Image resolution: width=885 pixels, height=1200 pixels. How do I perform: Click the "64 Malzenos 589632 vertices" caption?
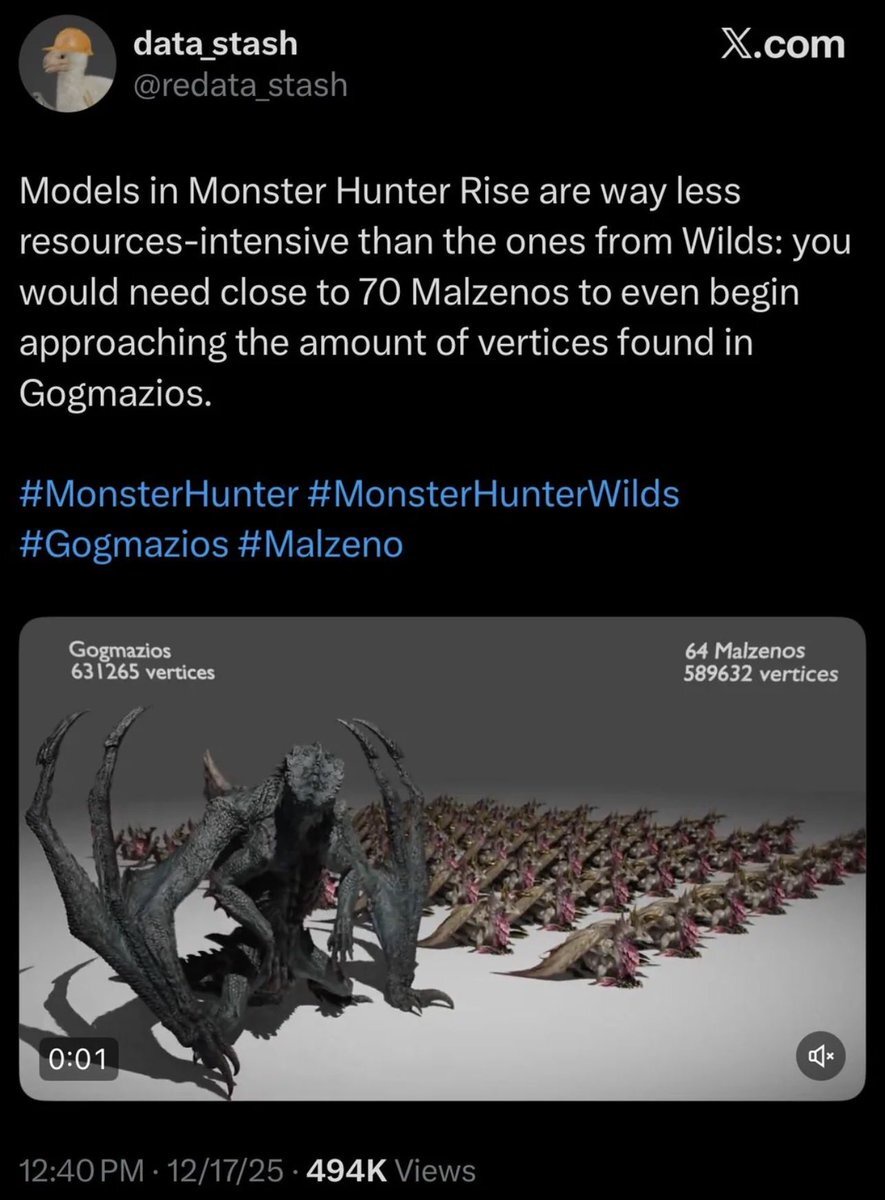[x=760, y=662]
